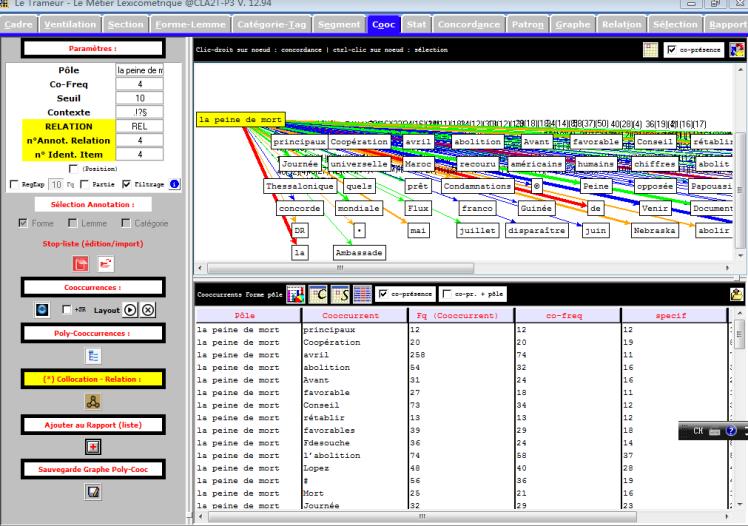Enable the Partie checkbox
Viewport: 748px width, 526px height.
click(x=84, y=184)
